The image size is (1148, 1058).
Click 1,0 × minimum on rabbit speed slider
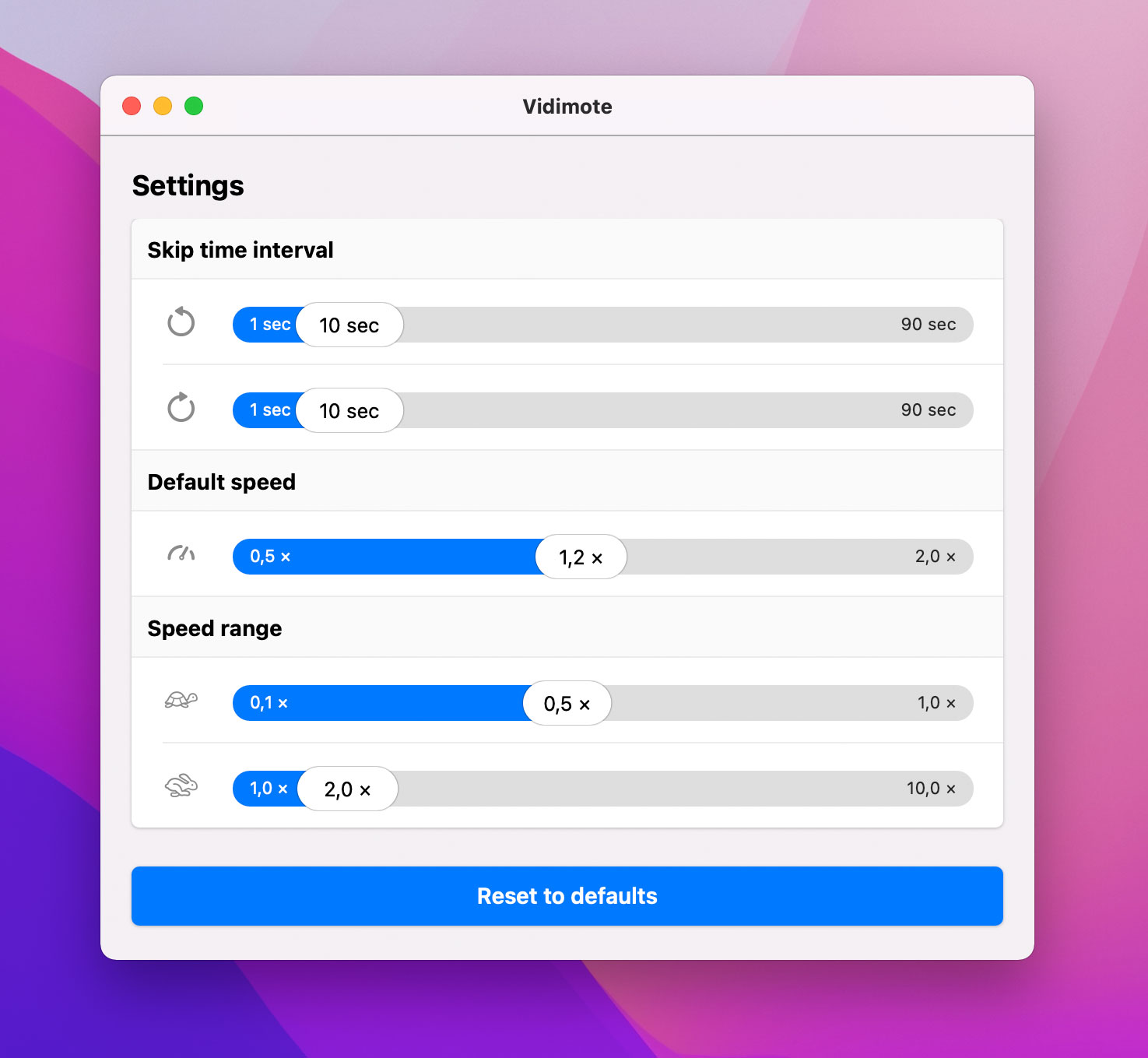click(x=269, y=788)
